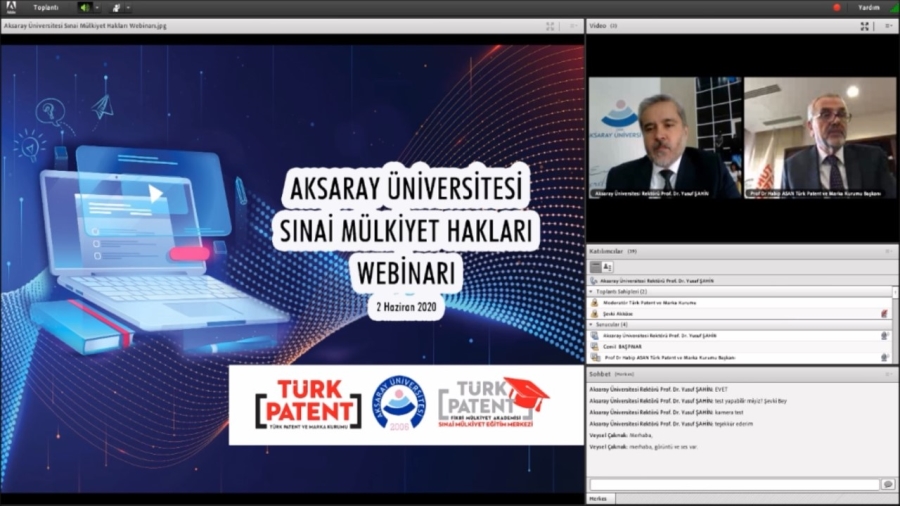900x506 pixels.
Task: Maximize the Share pod to full screen
Action: pos(550,26)
